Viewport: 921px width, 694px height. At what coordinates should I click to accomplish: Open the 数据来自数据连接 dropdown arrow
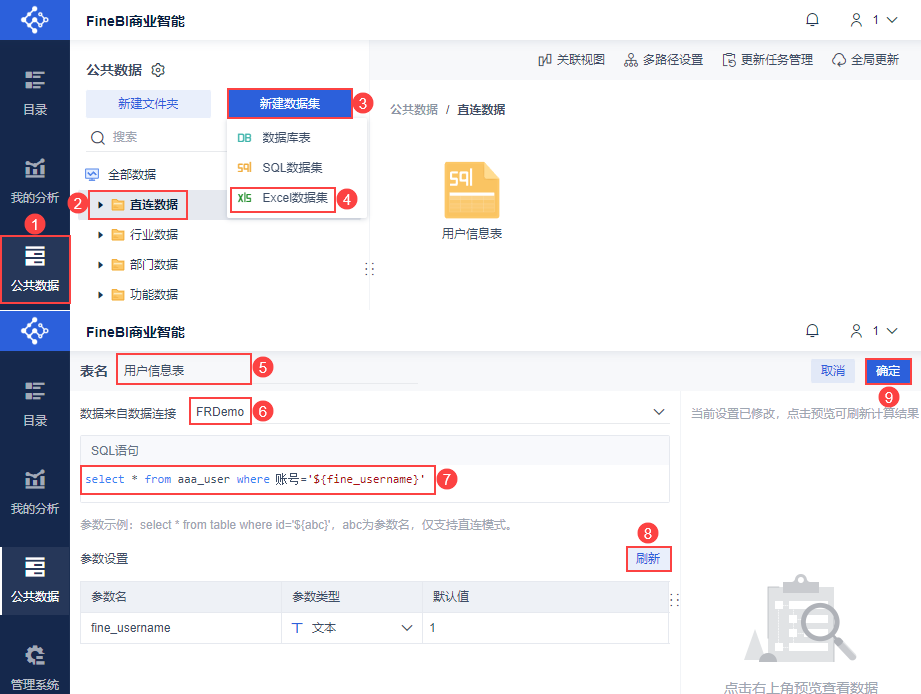[x=659, y=412]
